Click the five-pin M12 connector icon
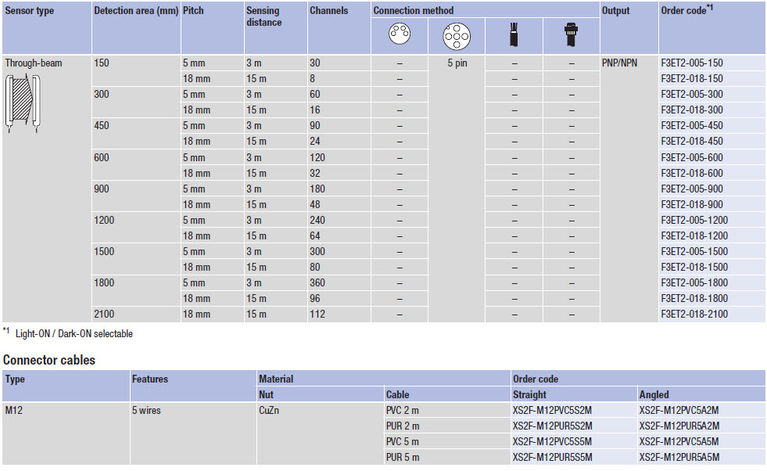 [x=455, y=37]
